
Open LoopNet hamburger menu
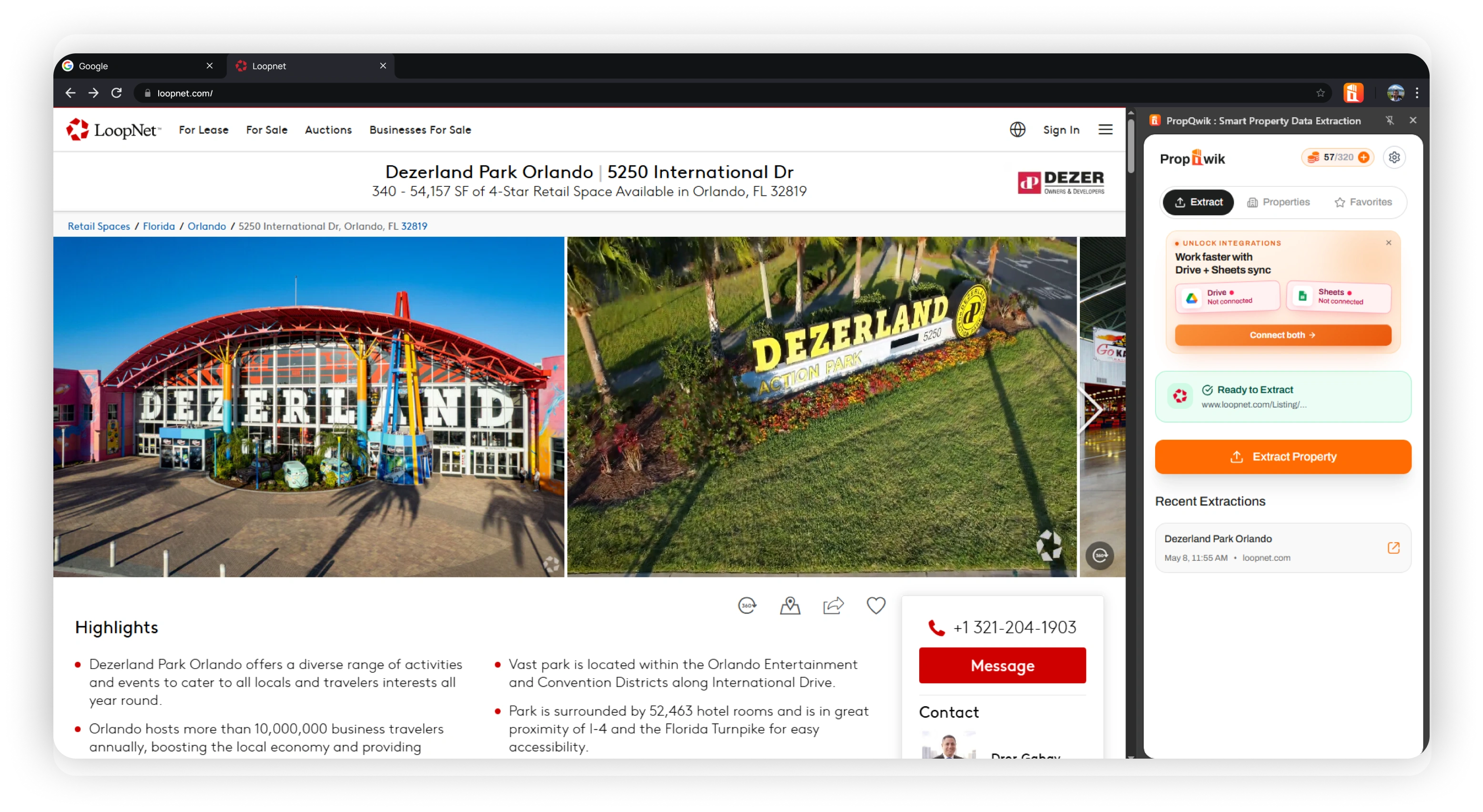1106,130
